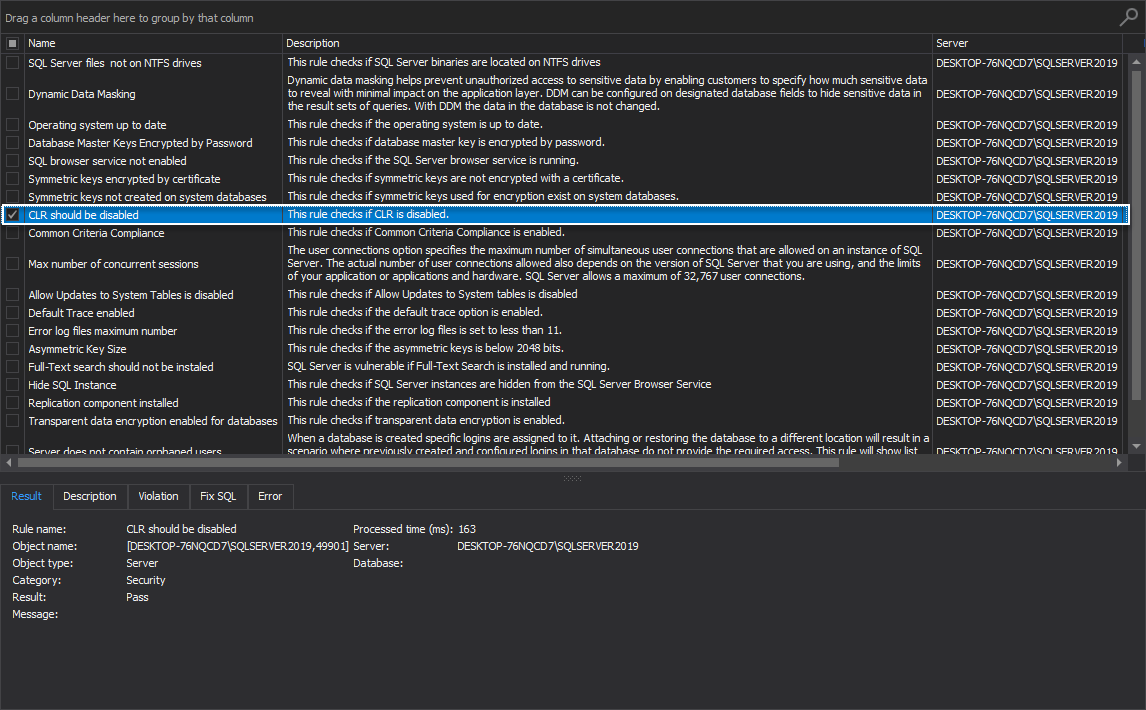Click the Result value 'Pass'
1146x710 pixels.
[137, 597]
